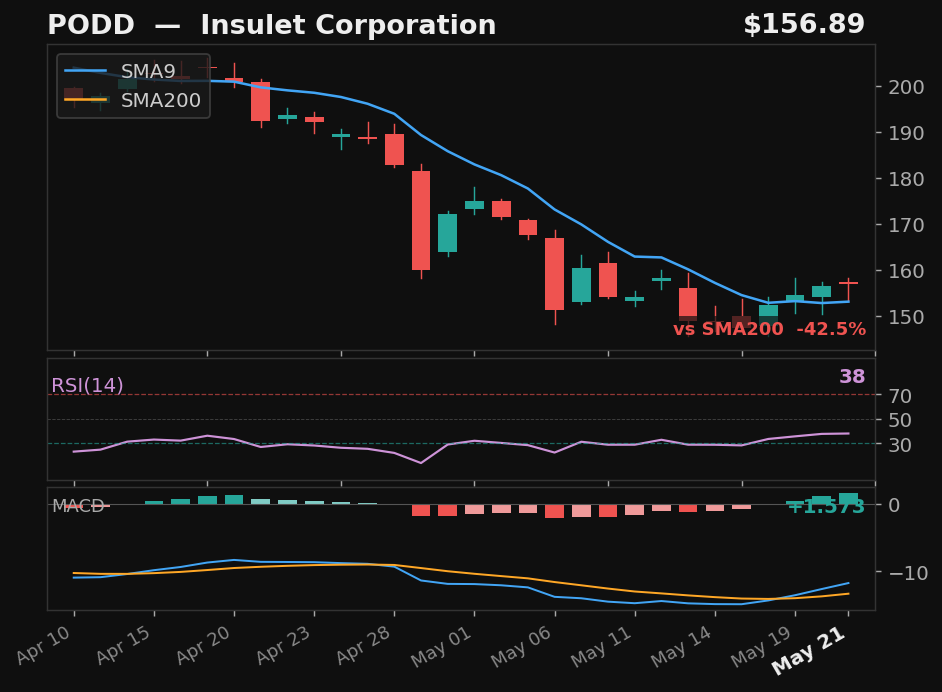The image size is (942, 692).
Task: Click the RSI line's lowest dip point
Action: [x=421, y=463]
